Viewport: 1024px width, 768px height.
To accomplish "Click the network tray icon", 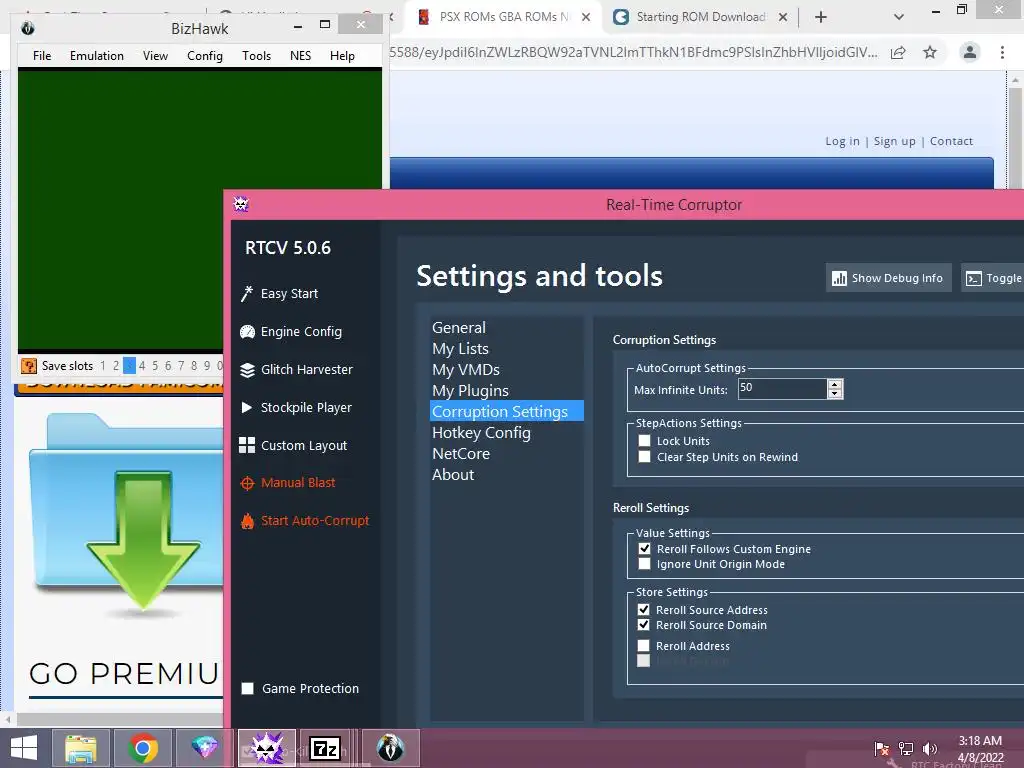I will tap(906, 748).
